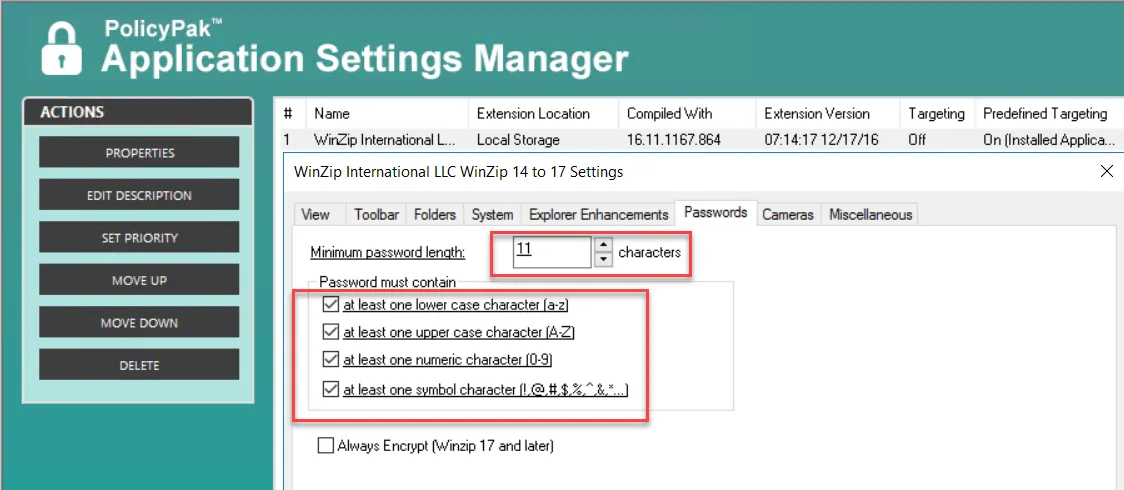Close the WinZip settings dialog
Screen dimensions: 1124x490
tap(1106, 171)
